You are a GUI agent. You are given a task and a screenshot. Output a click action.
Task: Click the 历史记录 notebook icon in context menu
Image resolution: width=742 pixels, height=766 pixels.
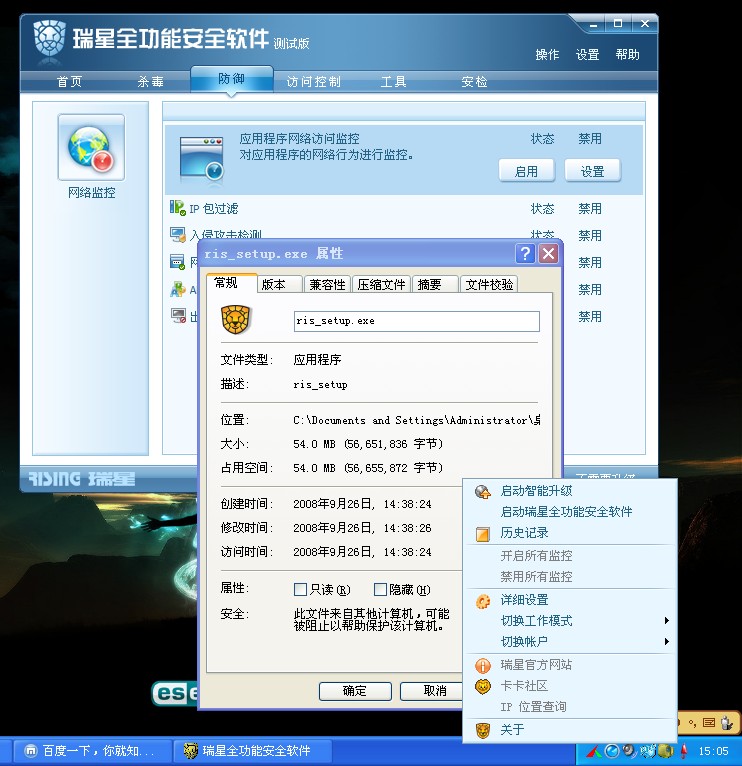coord(483,533)
